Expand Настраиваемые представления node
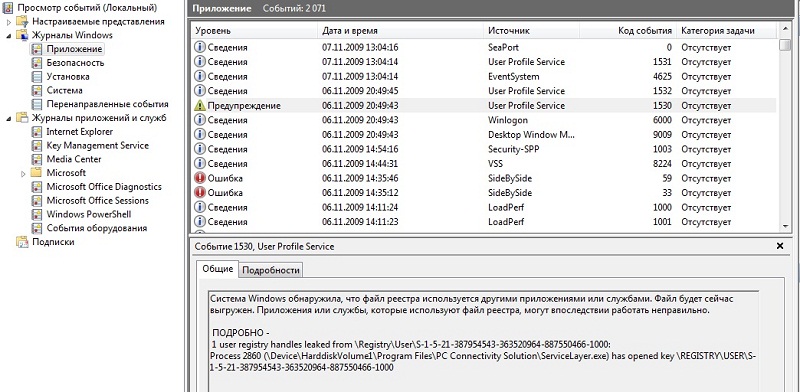This screenshot has width=800, height=392. [x=9, y=22]
